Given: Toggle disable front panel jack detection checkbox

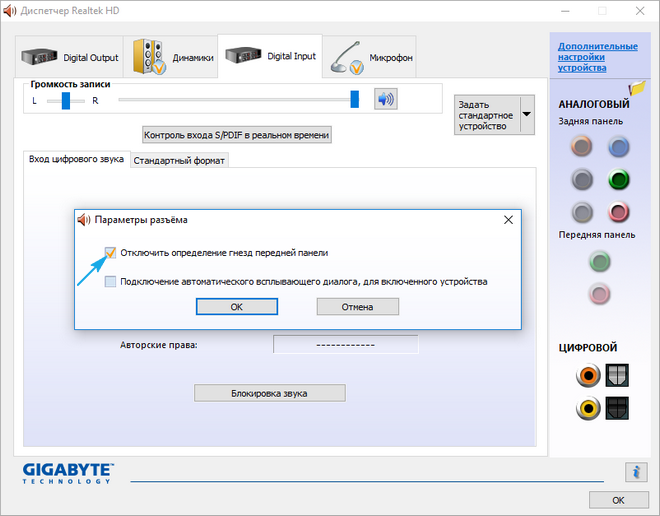Looking at the screenshot, I should click(x=111, y=253).
